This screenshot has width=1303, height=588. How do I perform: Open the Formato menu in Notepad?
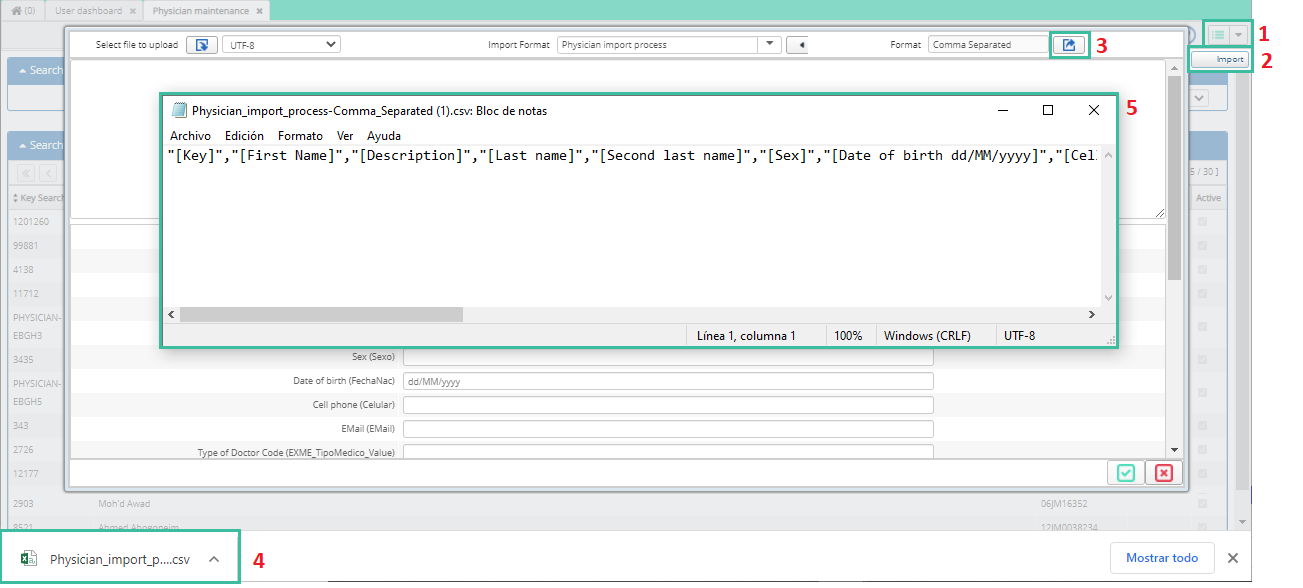300,136
